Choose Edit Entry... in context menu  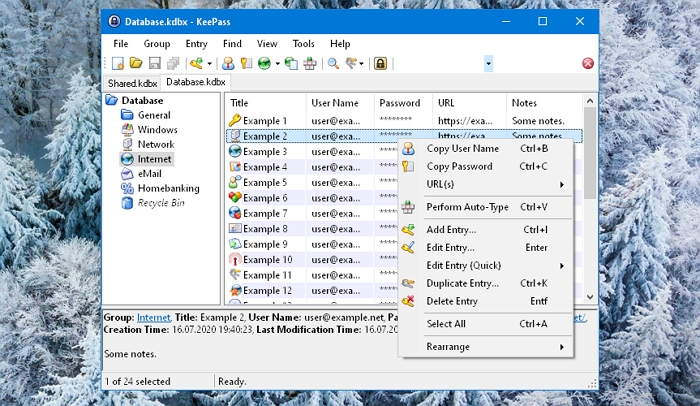[x=485, y=248]
